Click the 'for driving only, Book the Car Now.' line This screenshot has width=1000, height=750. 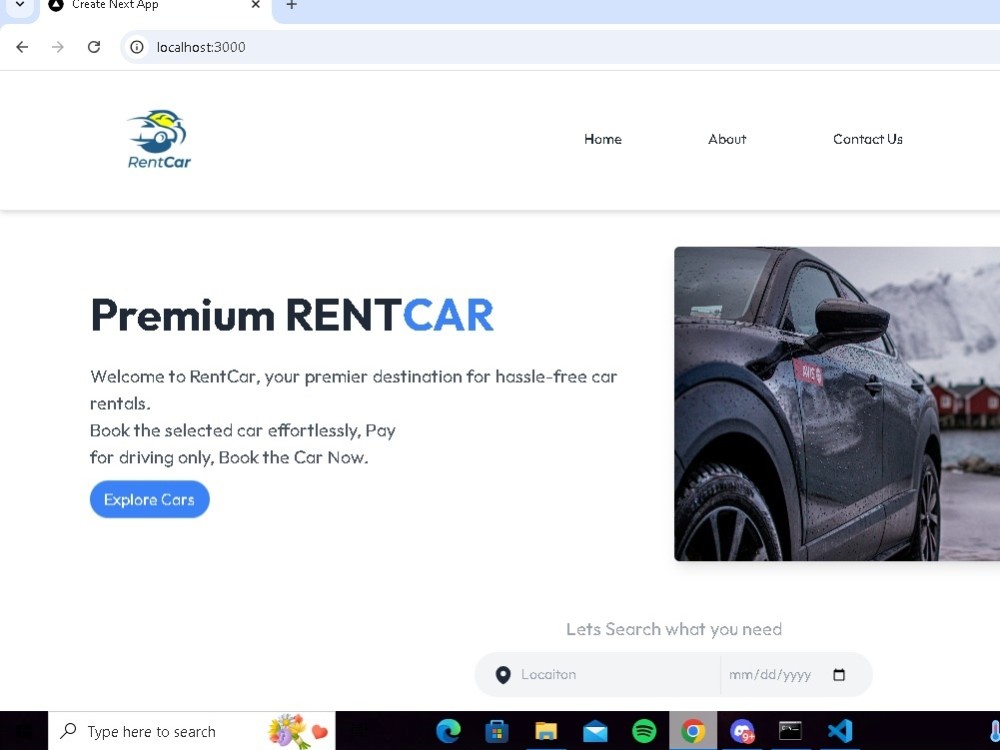point(229,457)
